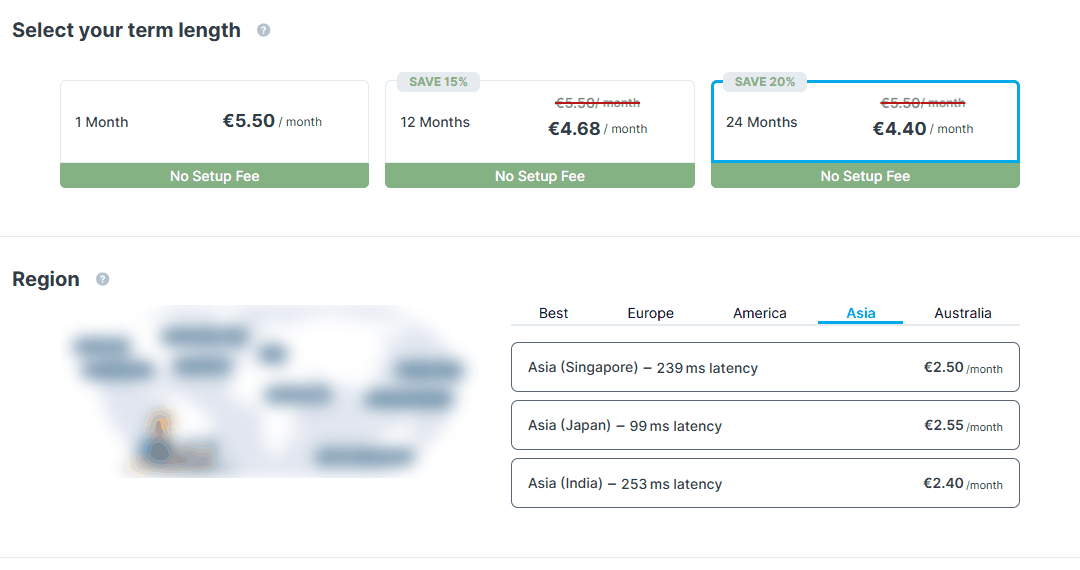Click No Setup Fee under 24 Months
Screen dimensions: 1080x570
coord(865,176)
